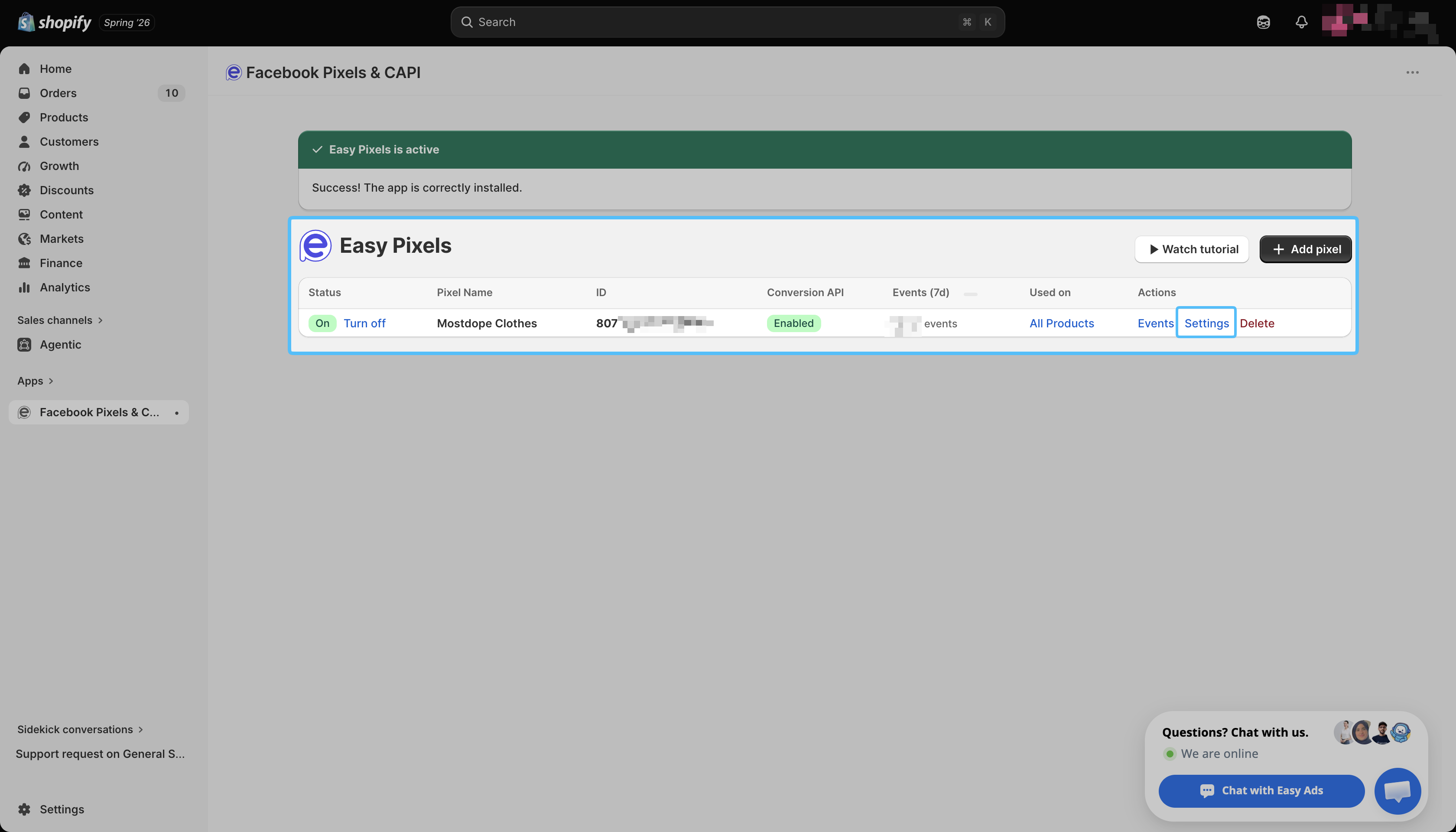1456x832 pixels.
Task: Click the Enabled Conversion API badge
Action: coord(794,323)
